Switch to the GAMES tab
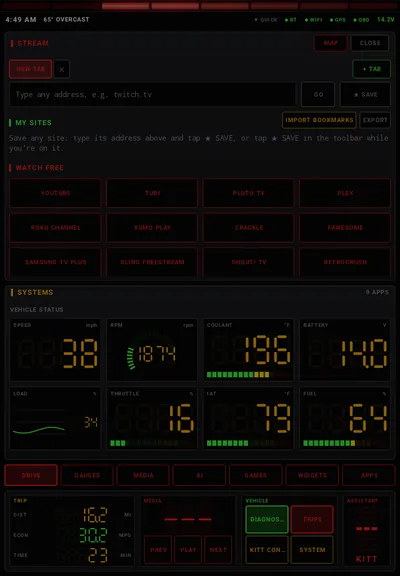 tap(256, 475)
